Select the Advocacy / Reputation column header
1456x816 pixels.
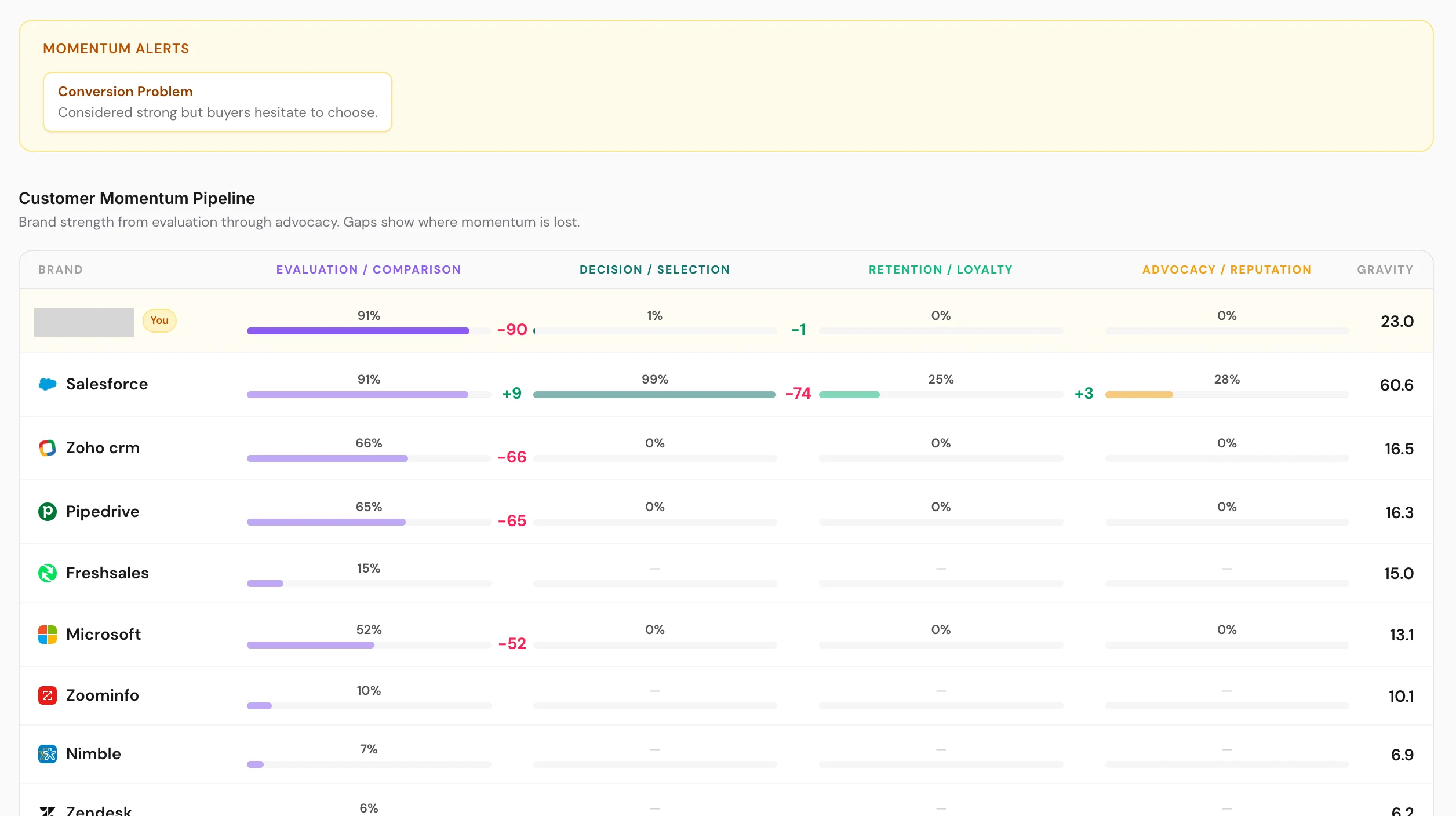[x=1227, y=269]
